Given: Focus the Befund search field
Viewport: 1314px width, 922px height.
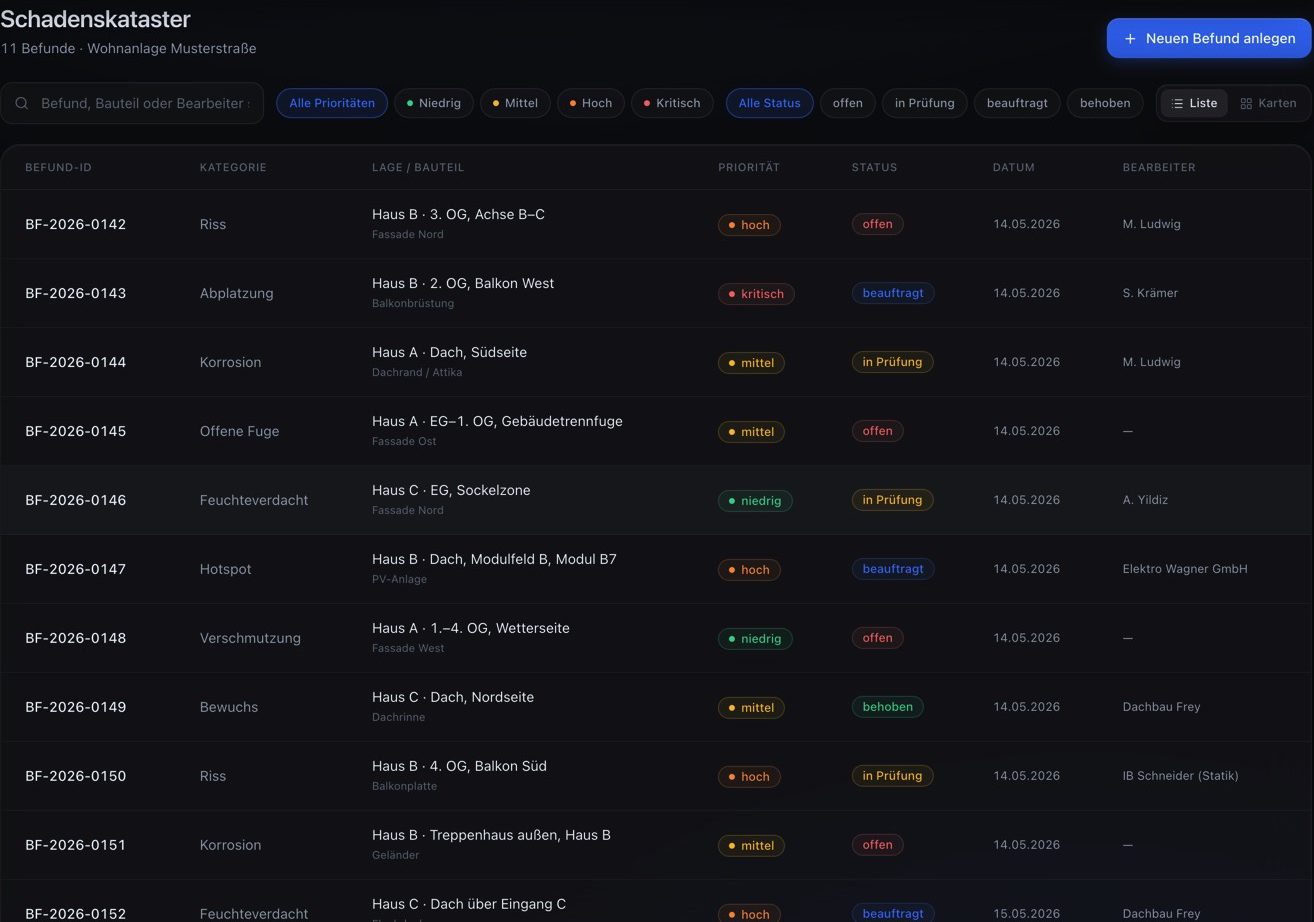Looking at the screenshot, I should pyautogui.click(x=132, y=103).
